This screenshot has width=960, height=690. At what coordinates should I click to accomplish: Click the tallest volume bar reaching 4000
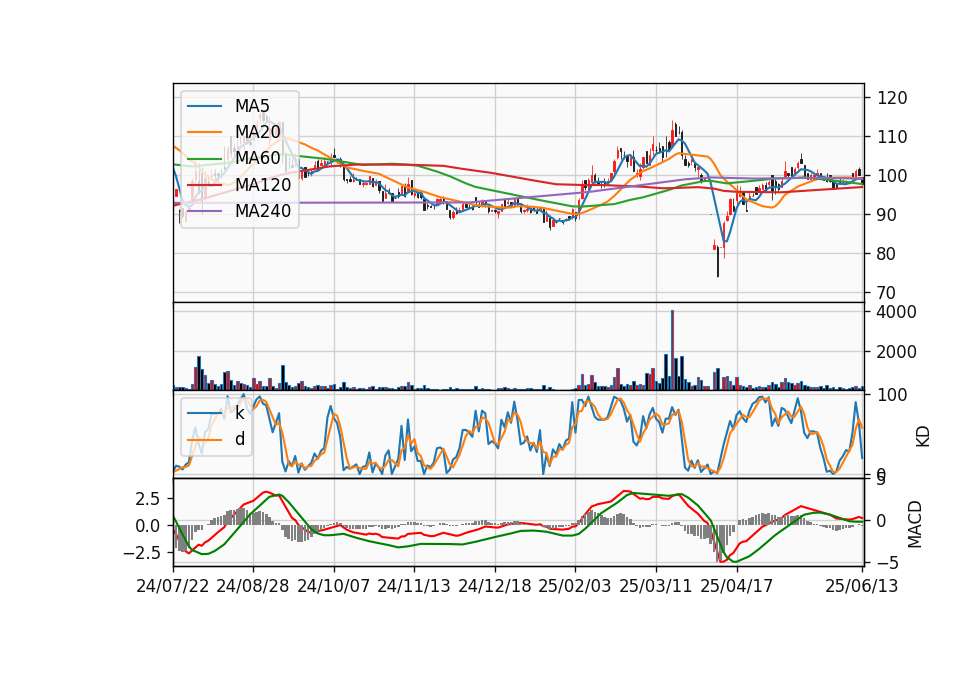pos(672,350)
